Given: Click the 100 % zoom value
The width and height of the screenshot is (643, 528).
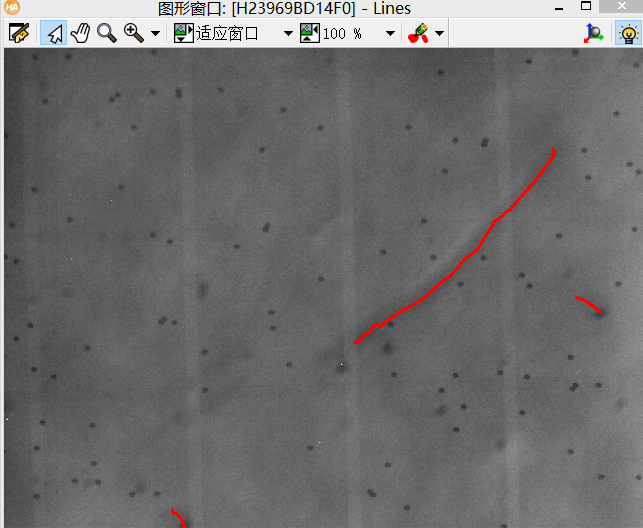Looking at the screenshot, I should (342, 33).
